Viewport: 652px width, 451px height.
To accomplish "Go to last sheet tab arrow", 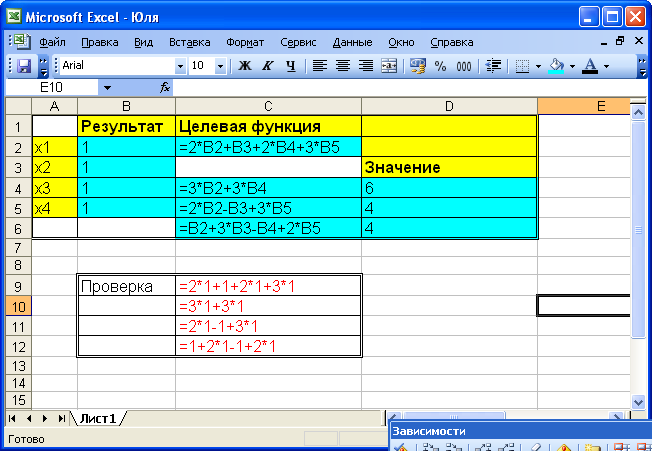I will coord(62,419).
